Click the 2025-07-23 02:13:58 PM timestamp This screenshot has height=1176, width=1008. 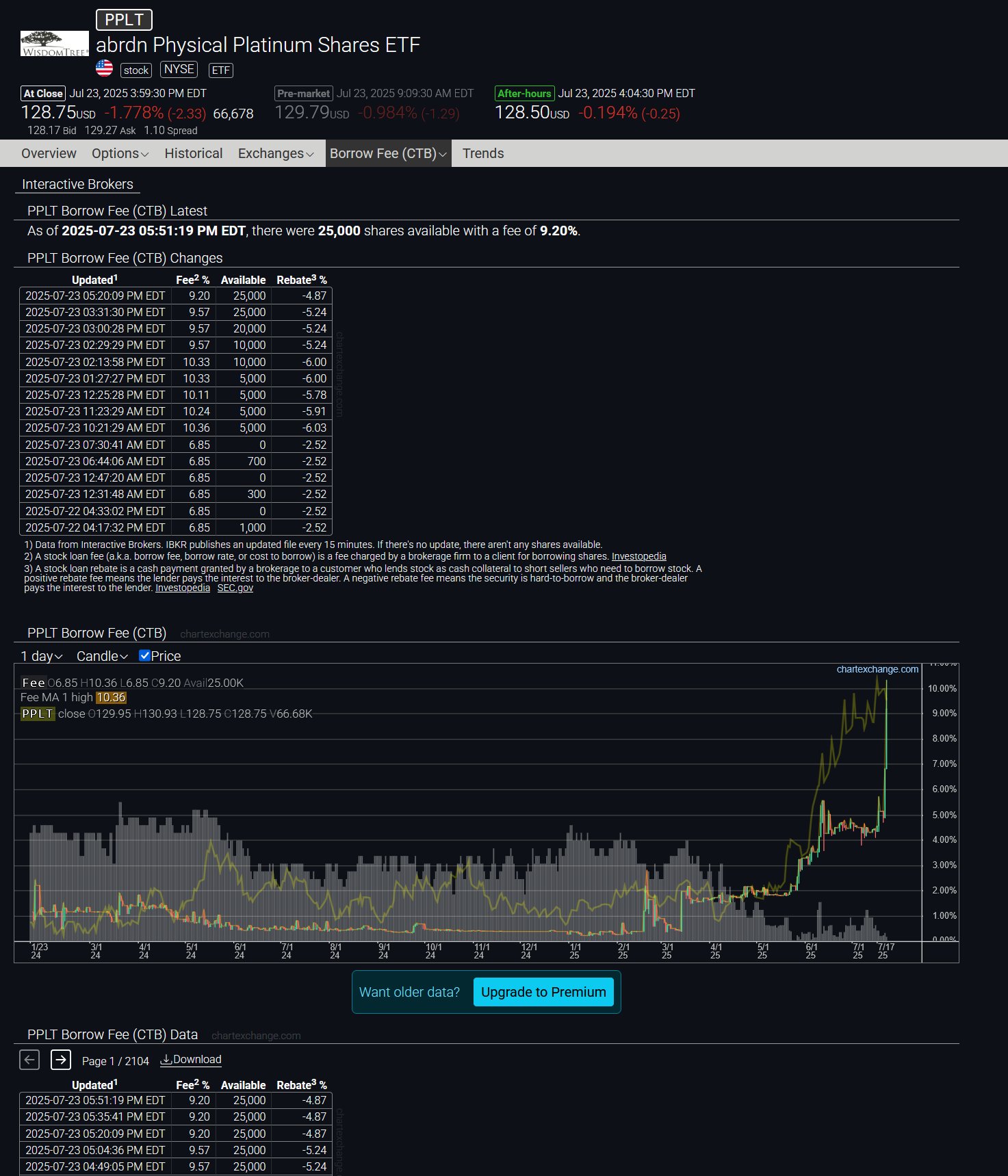tap(95, 362)
